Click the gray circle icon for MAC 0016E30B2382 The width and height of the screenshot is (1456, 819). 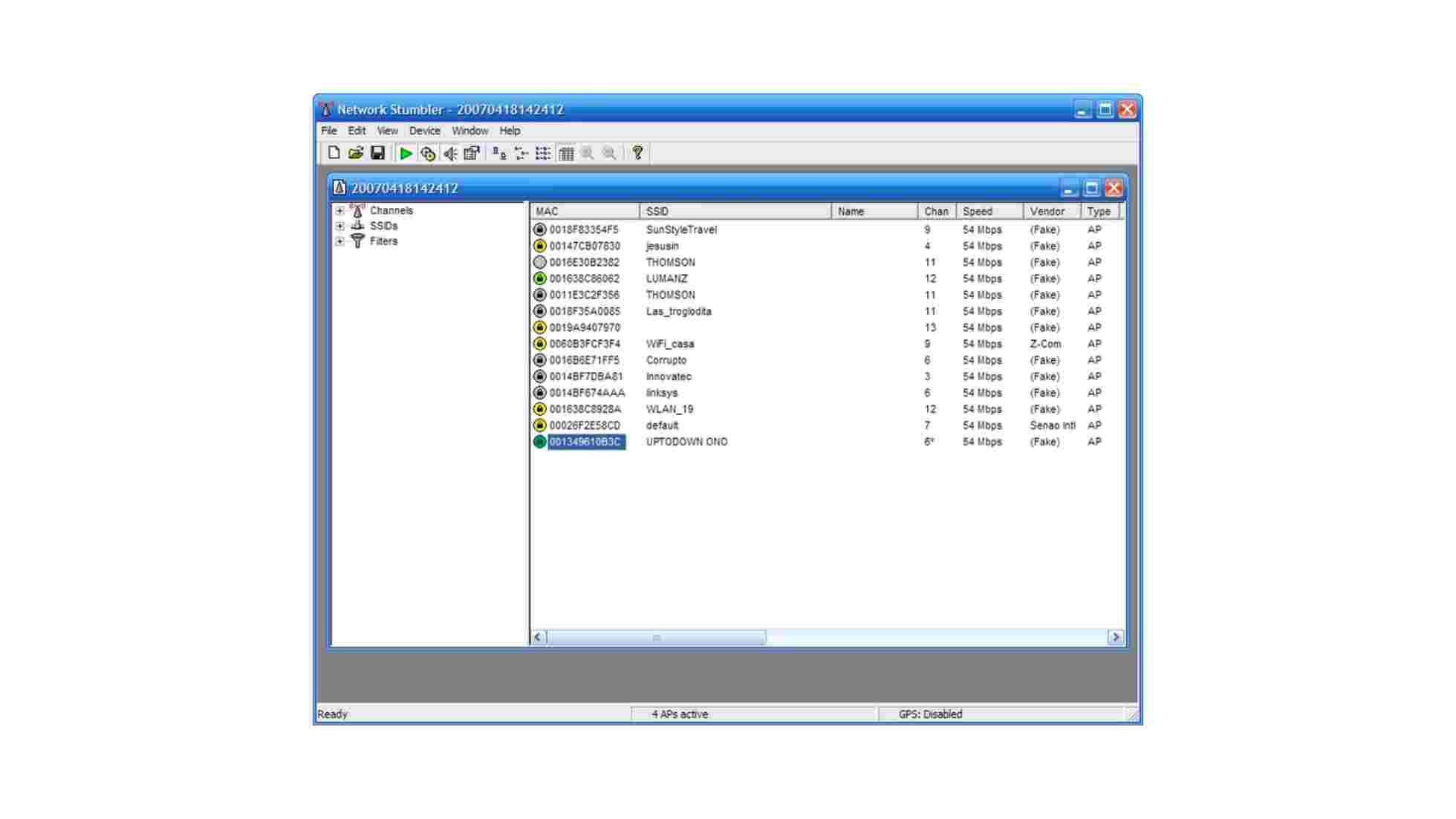(540, 262)
